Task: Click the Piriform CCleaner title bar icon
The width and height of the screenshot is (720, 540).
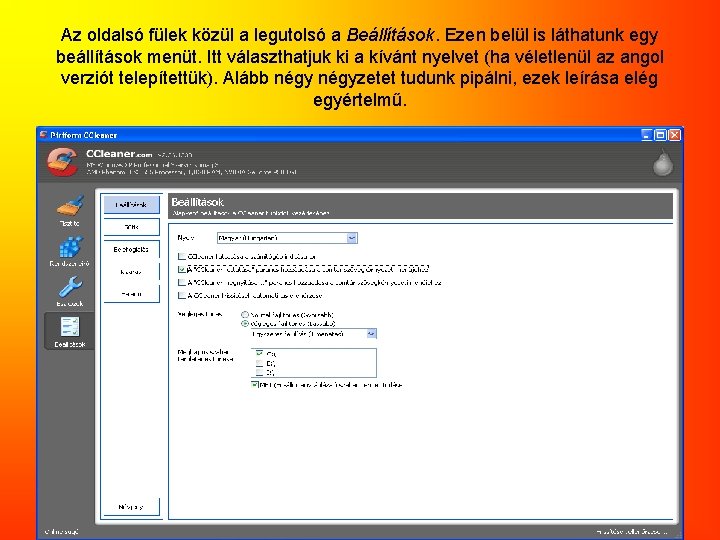Action: tap(44, 135)
